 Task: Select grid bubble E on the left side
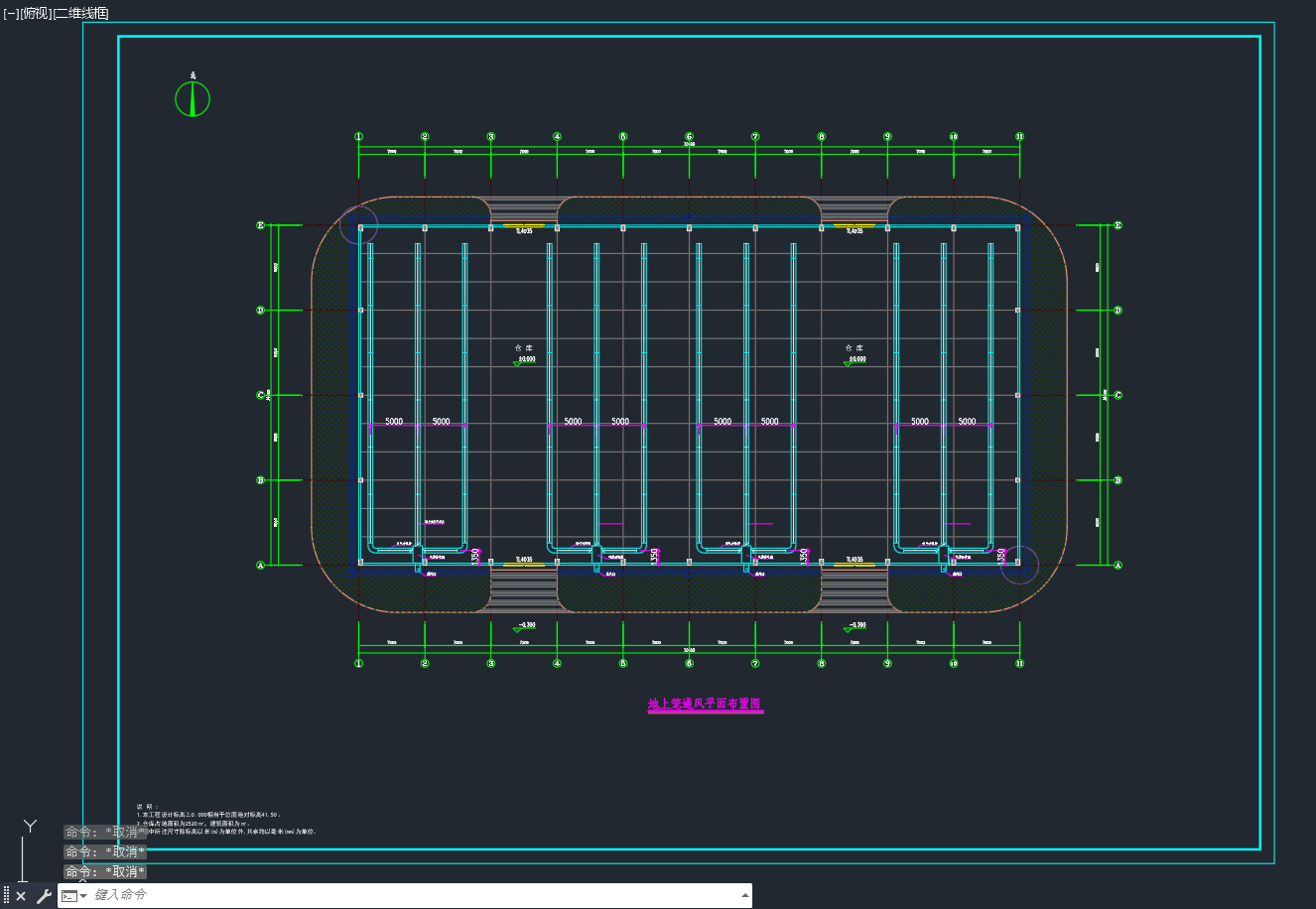(261, 226)
